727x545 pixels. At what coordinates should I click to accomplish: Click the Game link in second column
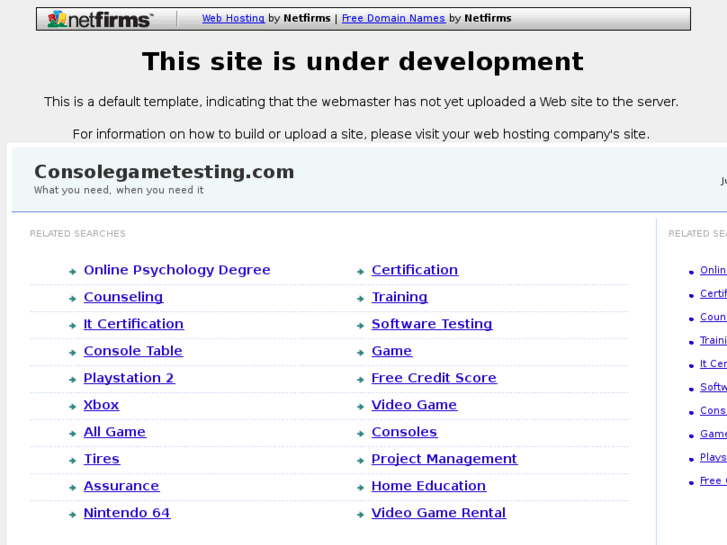pyautogui.click(x=392, y=351)
